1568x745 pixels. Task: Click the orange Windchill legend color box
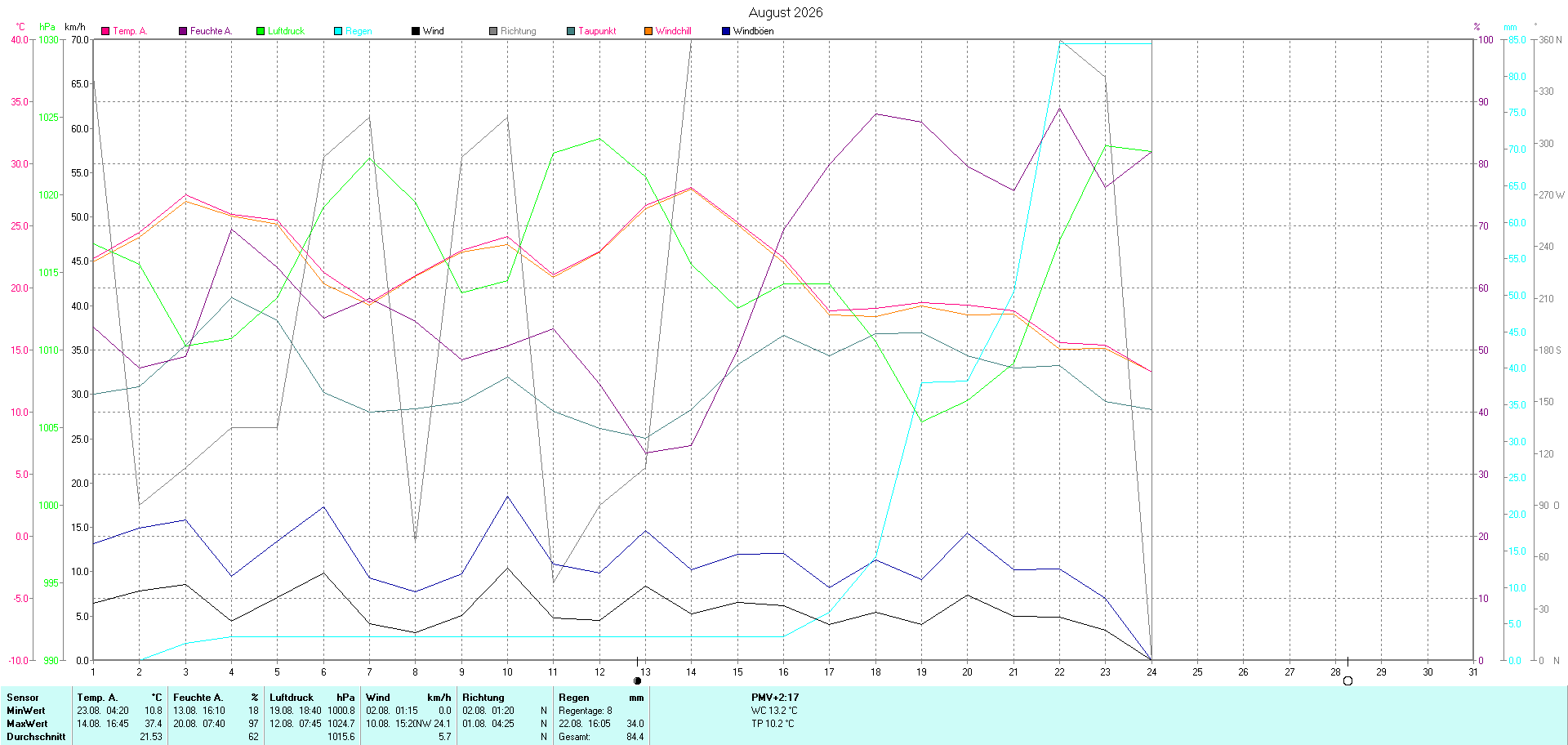click(648, 31)
